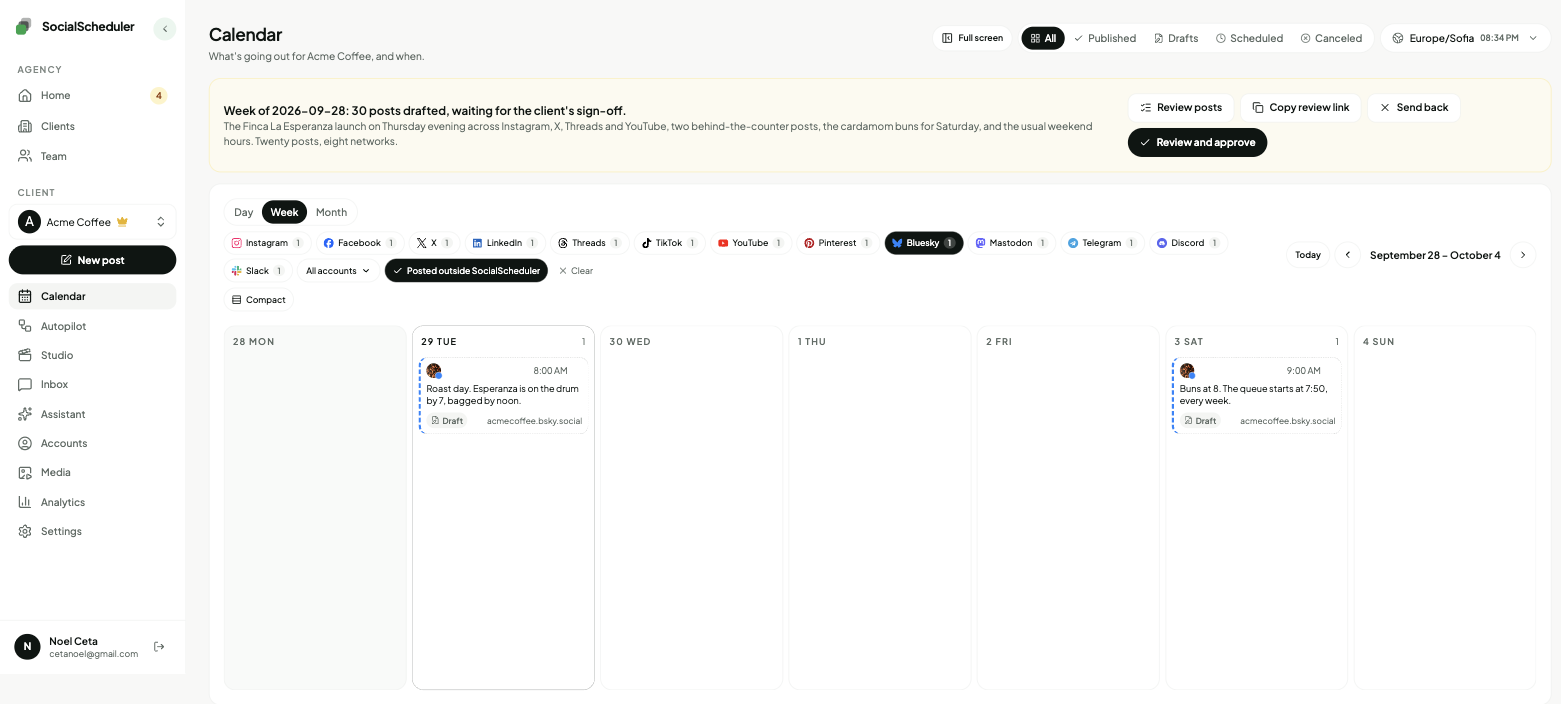Open the Team page
Viewport: 1561px width, 704px height.
92,156
